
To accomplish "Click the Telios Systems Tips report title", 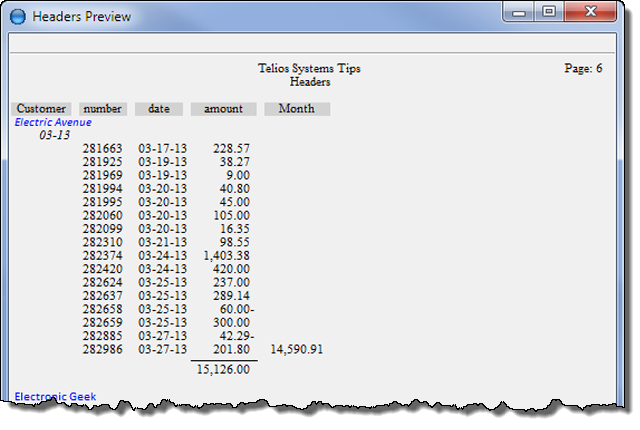I will click(309, 69).
